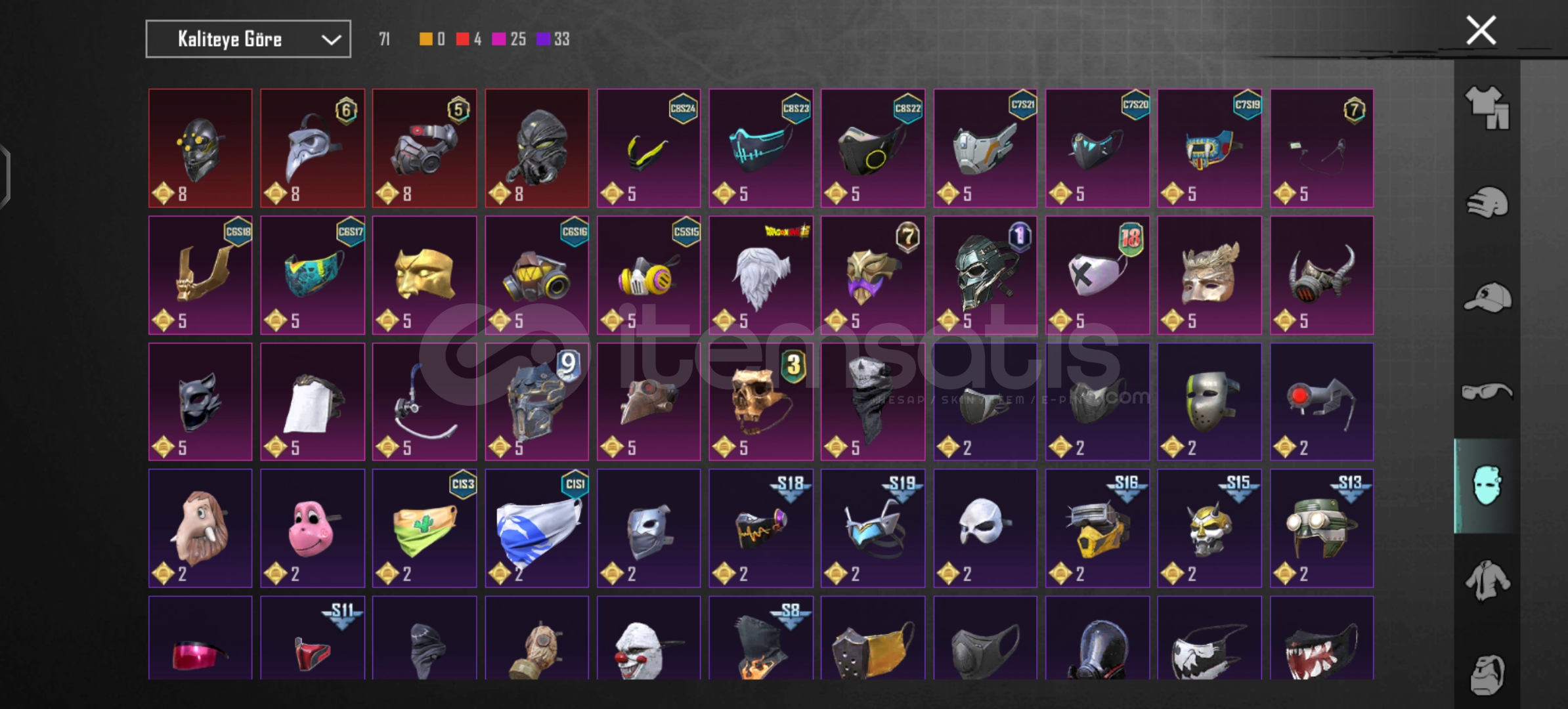Choose the golden face mask item

[x=425, y=275]
